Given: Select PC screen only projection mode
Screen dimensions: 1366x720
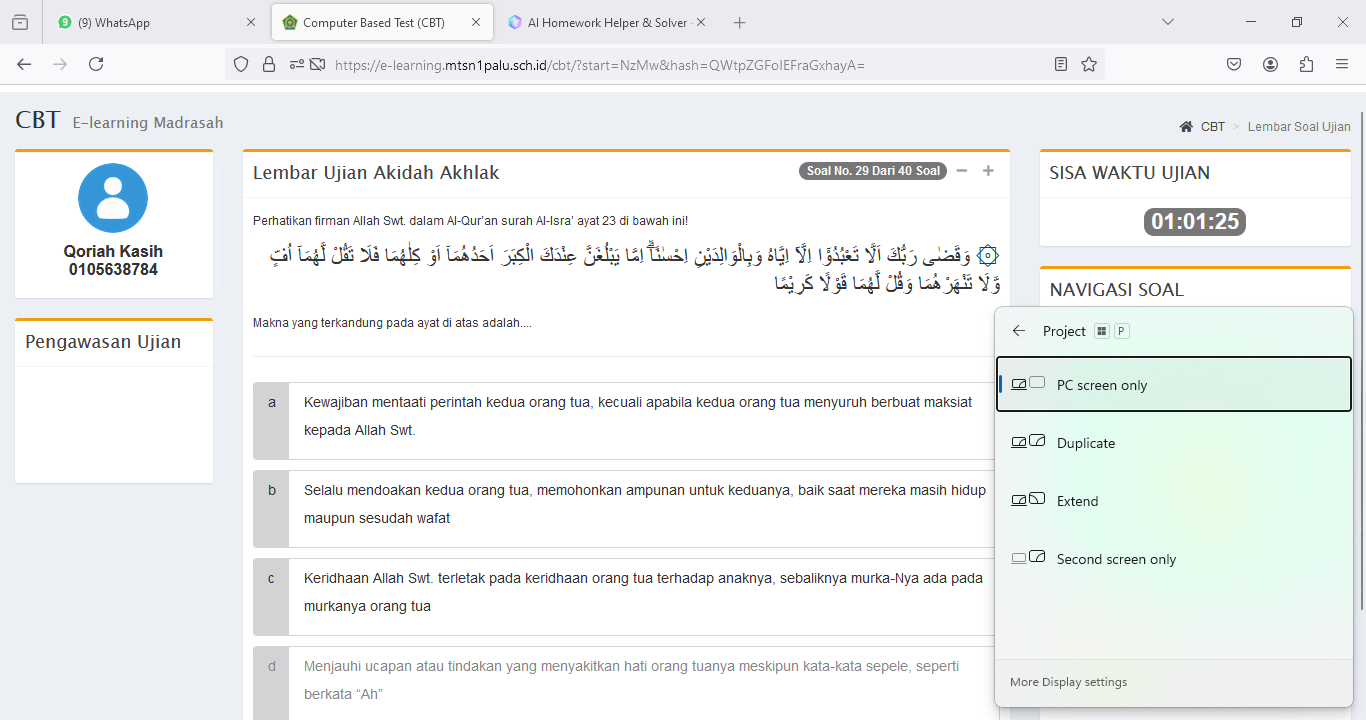Looking at the screenshot, I should (1174, 385).
